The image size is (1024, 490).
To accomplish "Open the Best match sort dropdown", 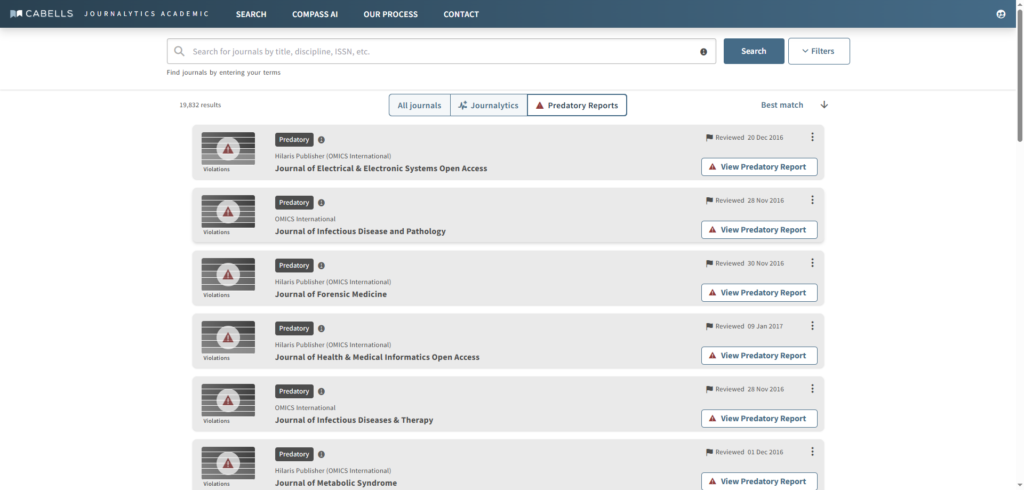I will coord(781,105).
